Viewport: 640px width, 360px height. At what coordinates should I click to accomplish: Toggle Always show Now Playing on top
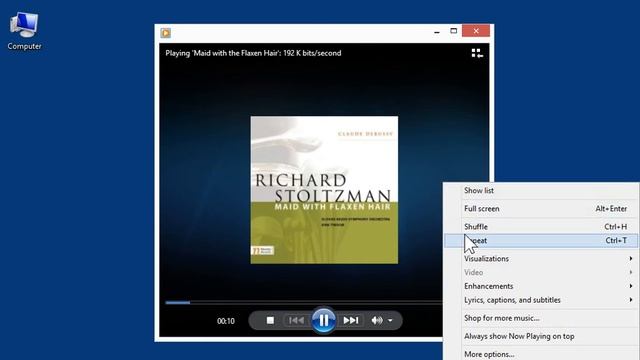click(541, 336)
